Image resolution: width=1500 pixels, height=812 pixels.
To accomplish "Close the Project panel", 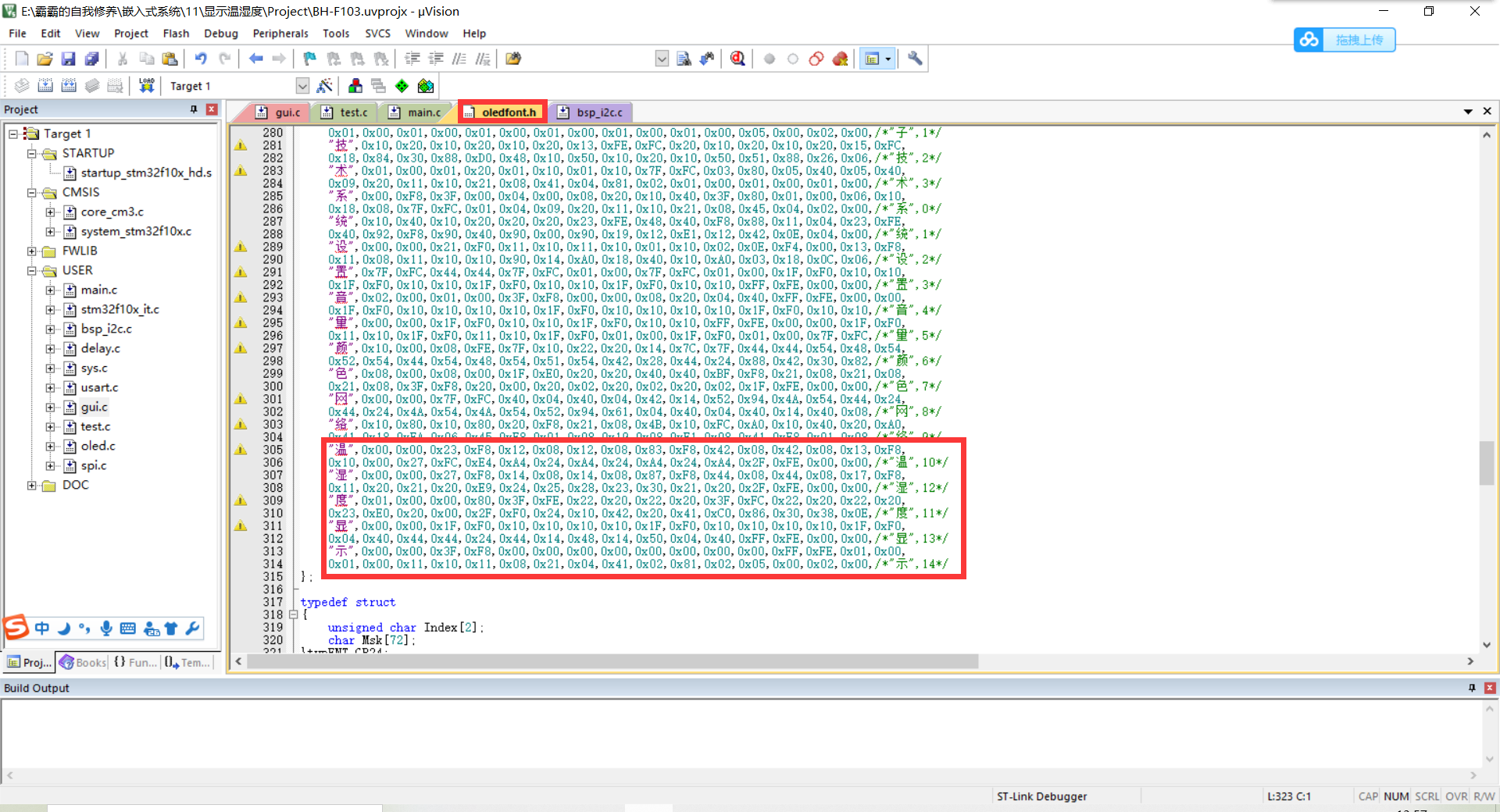I will click(x=212, y=109).
